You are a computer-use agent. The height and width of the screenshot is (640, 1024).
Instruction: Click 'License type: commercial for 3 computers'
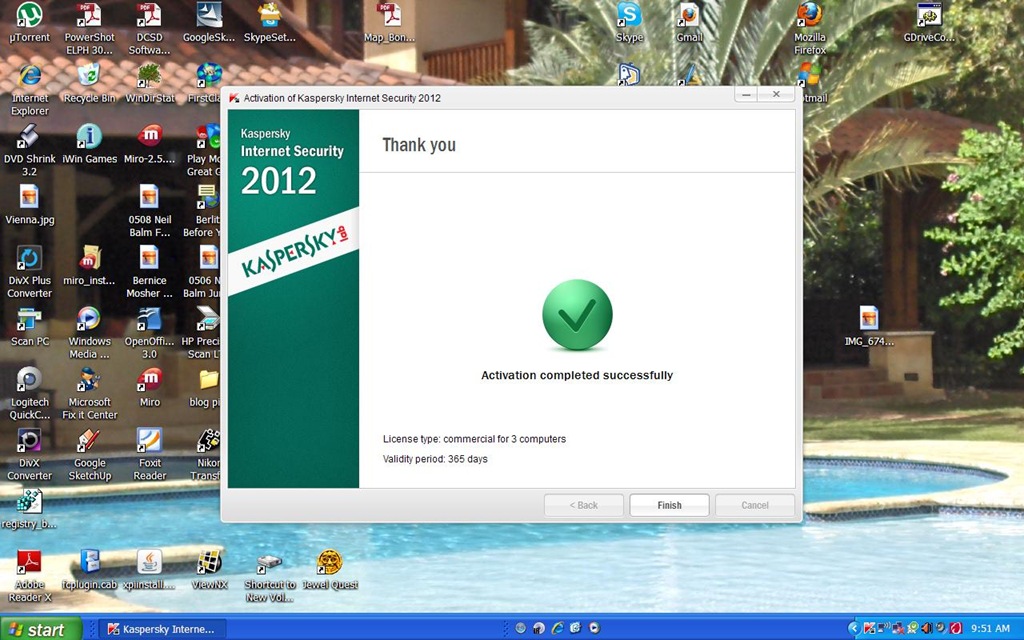474,439
